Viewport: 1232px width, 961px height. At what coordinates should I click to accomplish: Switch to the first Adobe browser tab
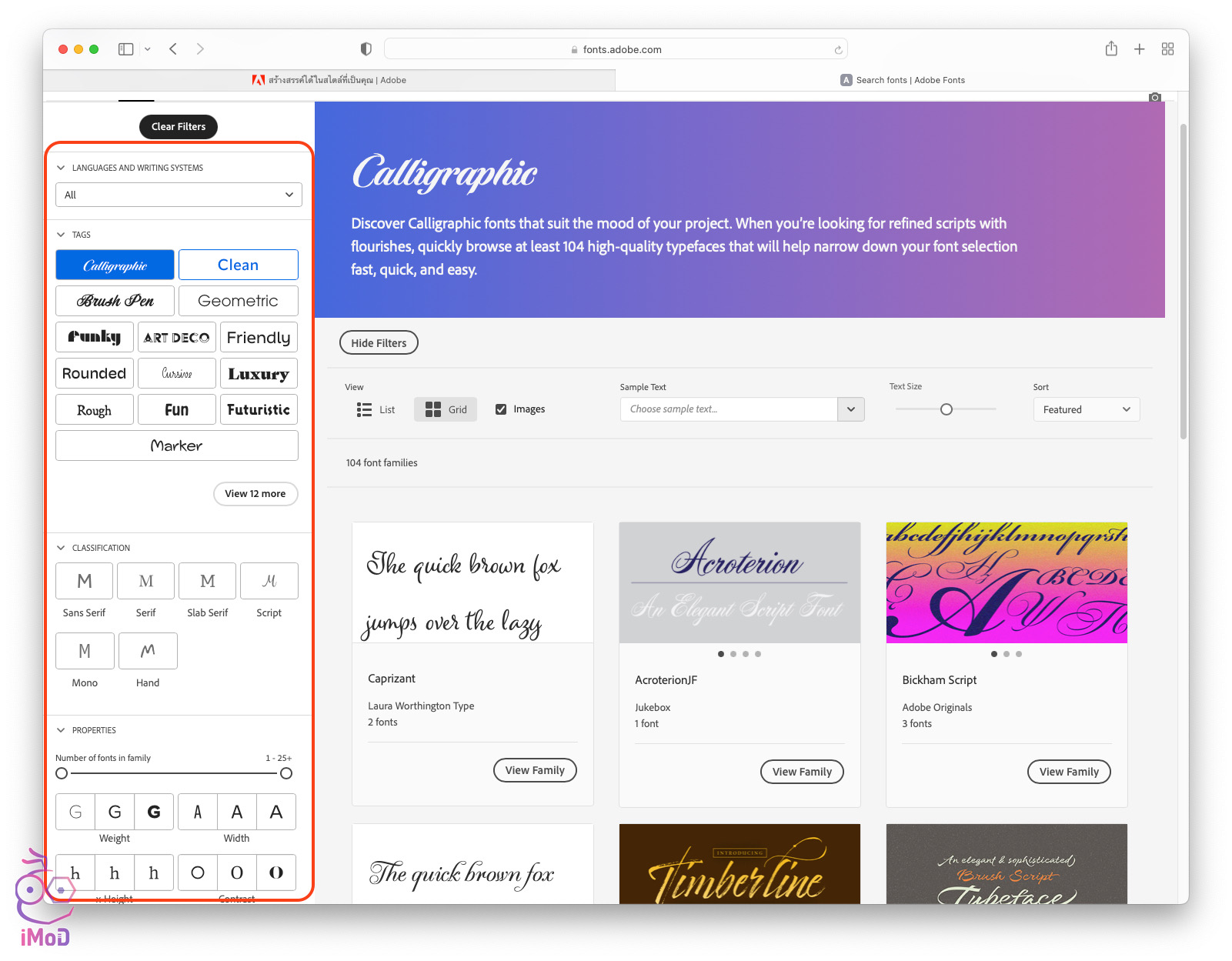click(x=329, y=80)
